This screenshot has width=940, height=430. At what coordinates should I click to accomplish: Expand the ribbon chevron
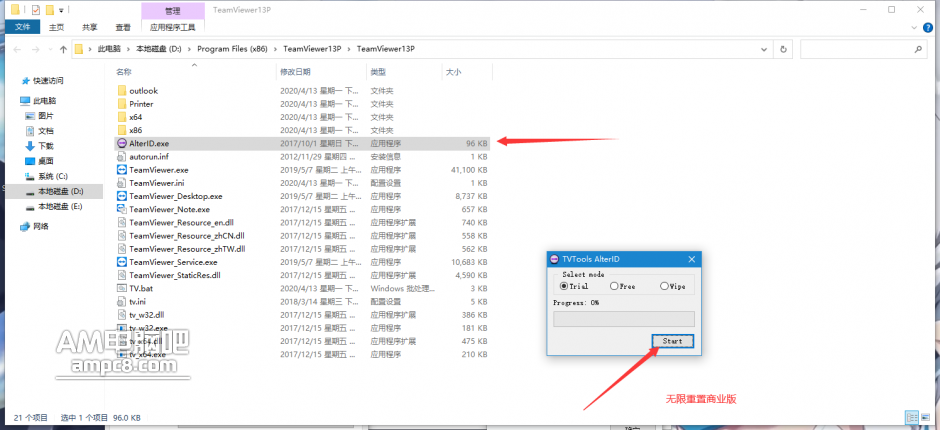tap(914, 28)
